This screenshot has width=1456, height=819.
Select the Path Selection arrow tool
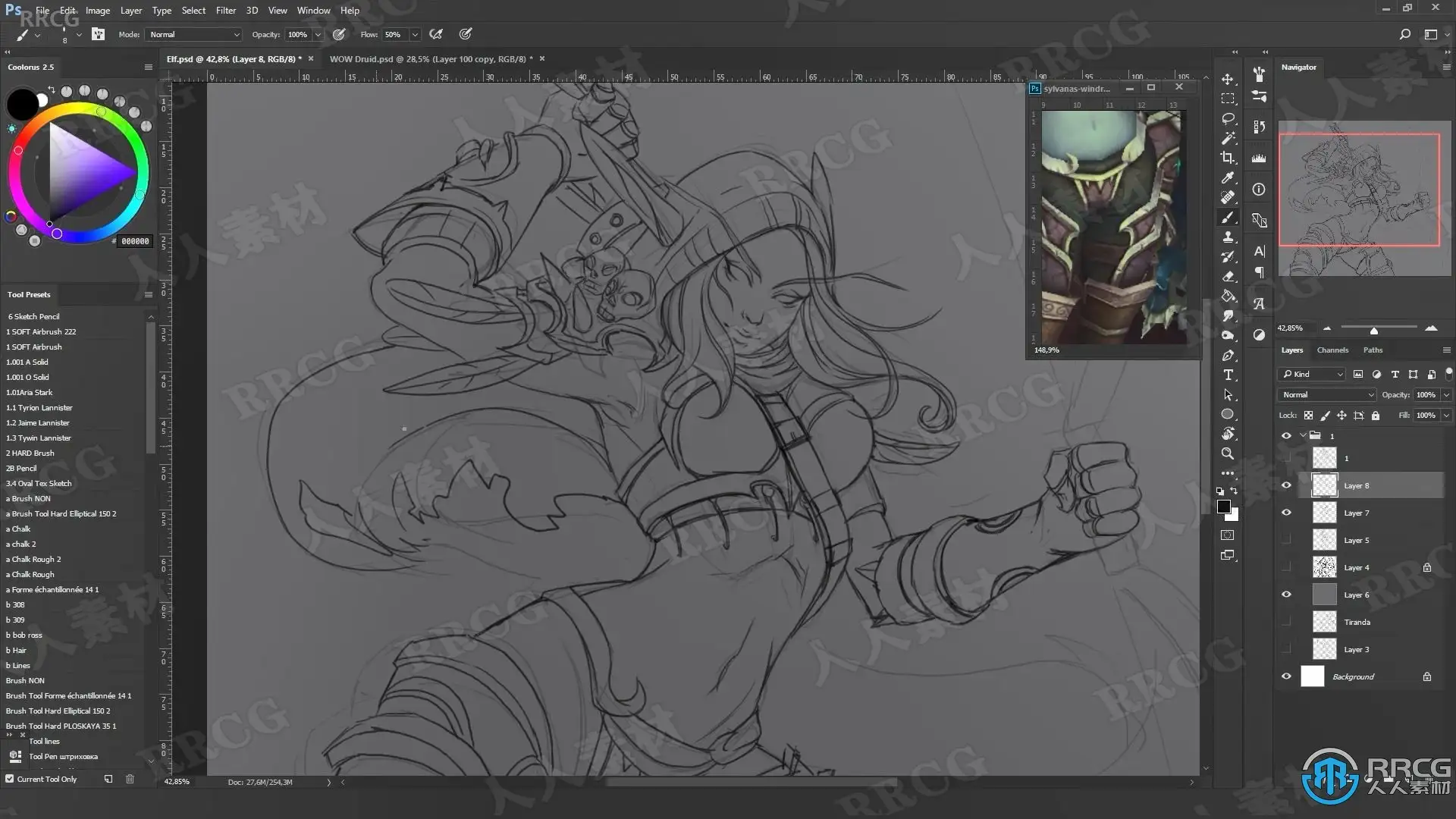coord(1228,394)
